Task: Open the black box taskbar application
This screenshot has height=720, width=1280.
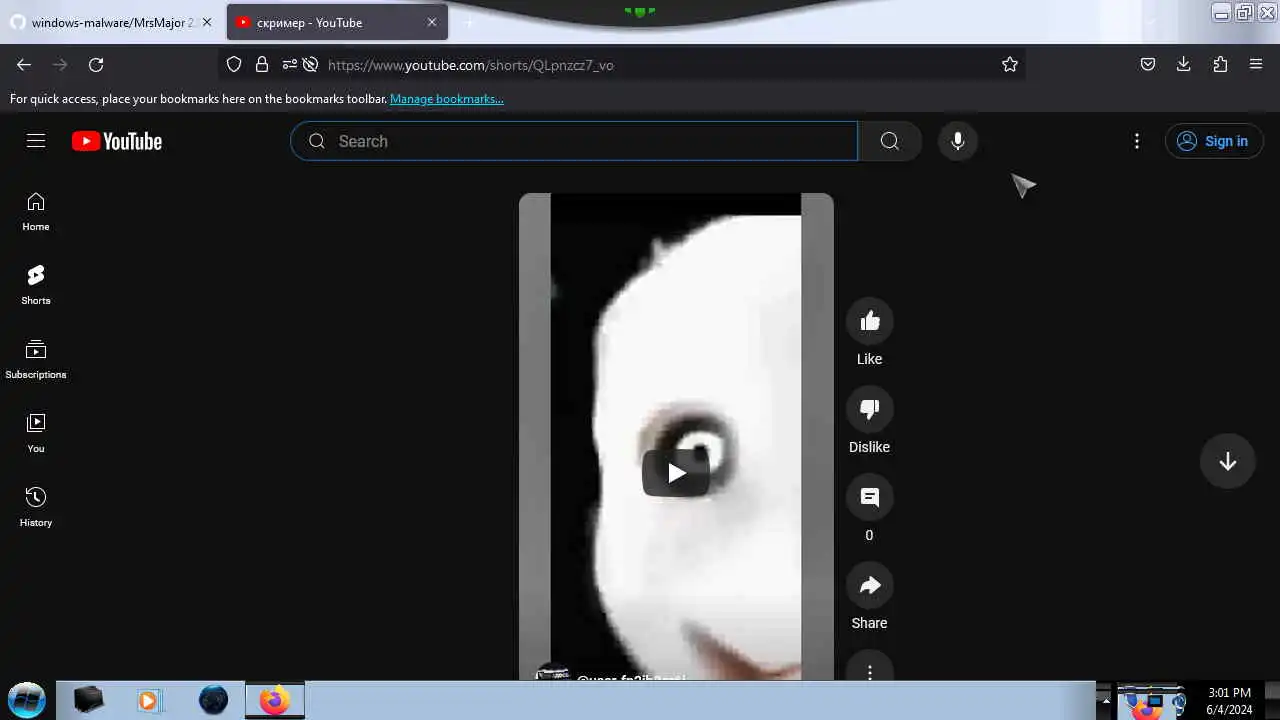Action: 88,700
